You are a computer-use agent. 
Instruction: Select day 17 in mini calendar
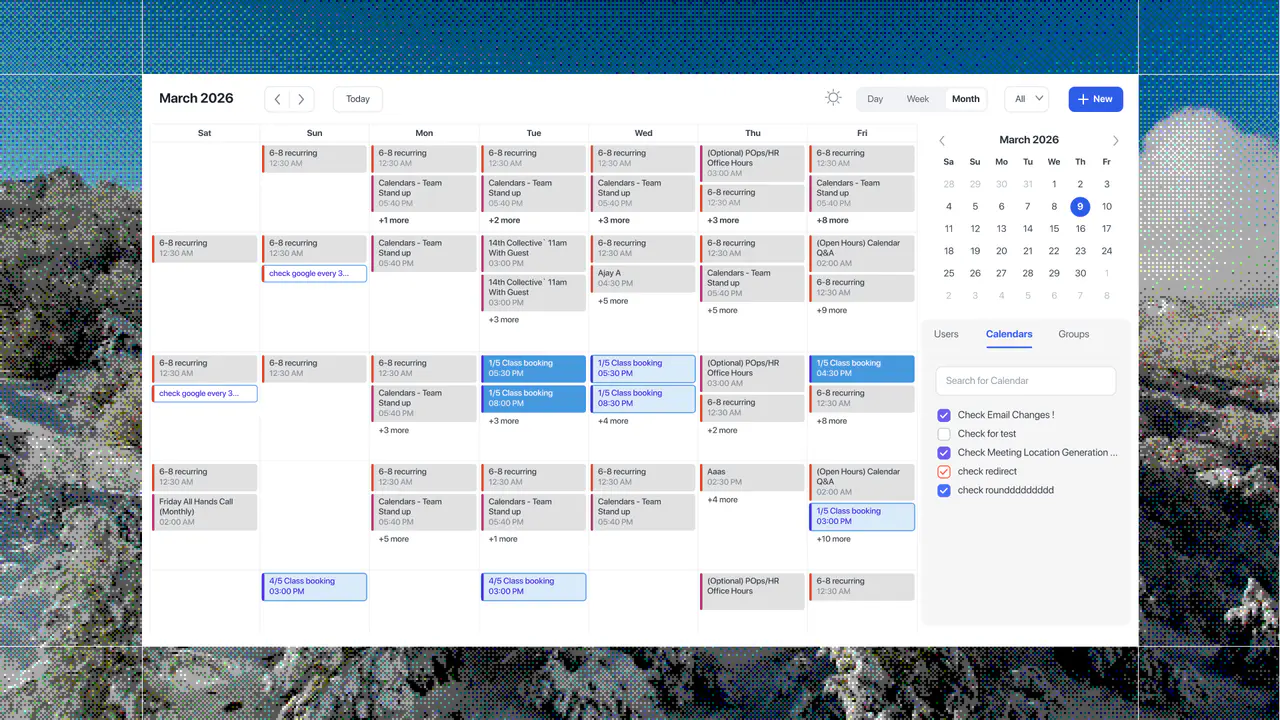1107,229
